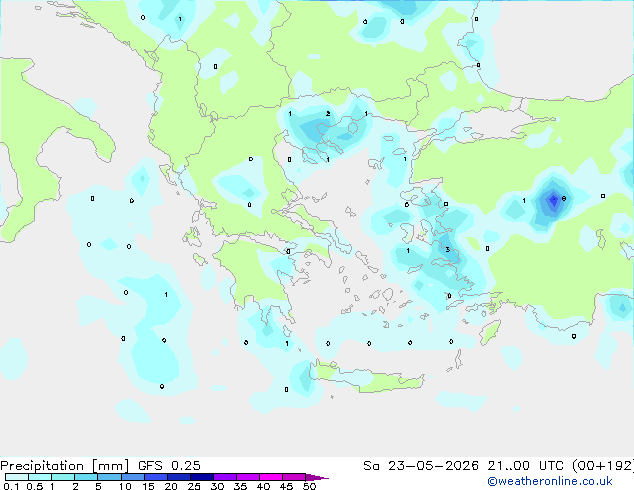
Task: Click the legend label '0.1'
Action: (11, 486)
